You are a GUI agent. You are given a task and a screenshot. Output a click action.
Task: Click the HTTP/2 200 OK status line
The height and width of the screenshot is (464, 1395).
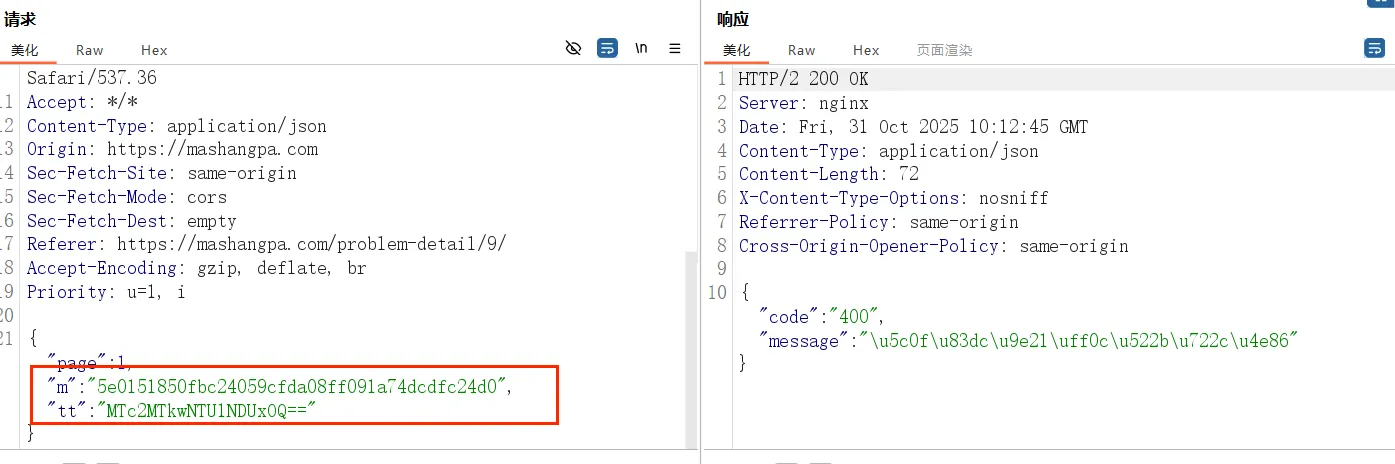803,79
